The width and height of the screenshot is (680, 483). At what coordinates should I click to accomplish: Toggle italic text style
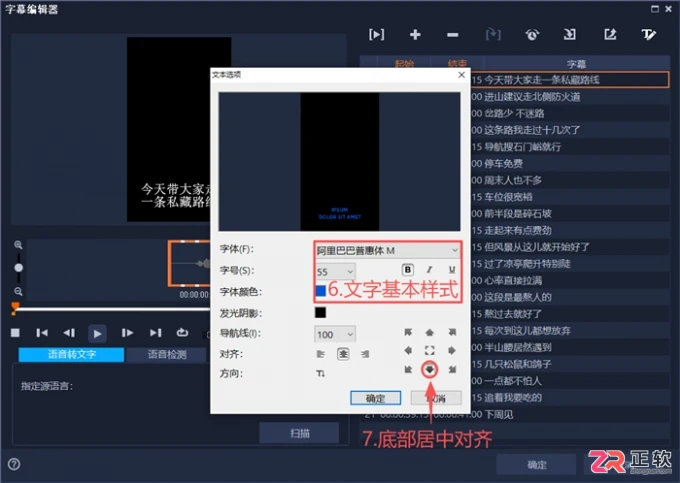[429, 270]
